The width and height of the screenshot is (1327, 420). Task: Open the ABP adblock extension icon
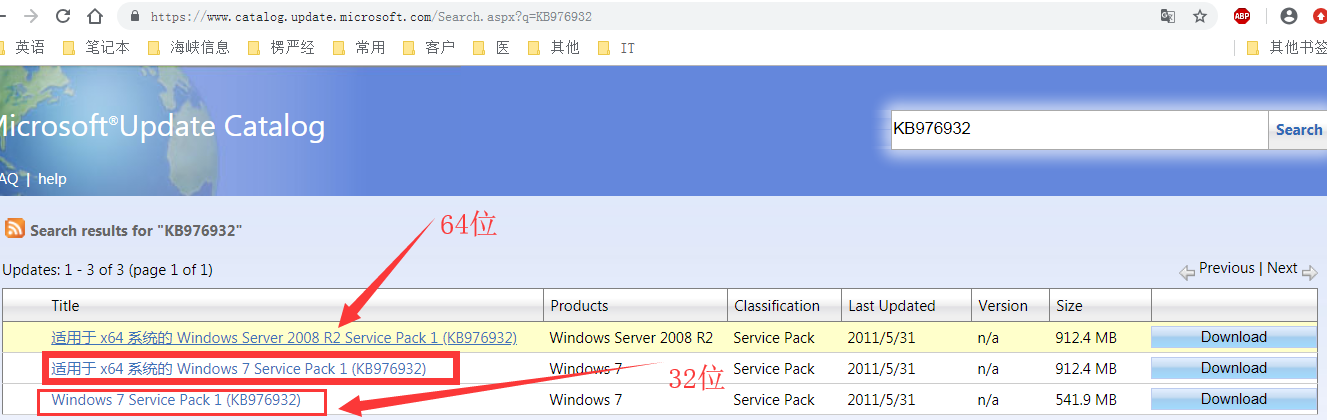tap(1242, 16)
